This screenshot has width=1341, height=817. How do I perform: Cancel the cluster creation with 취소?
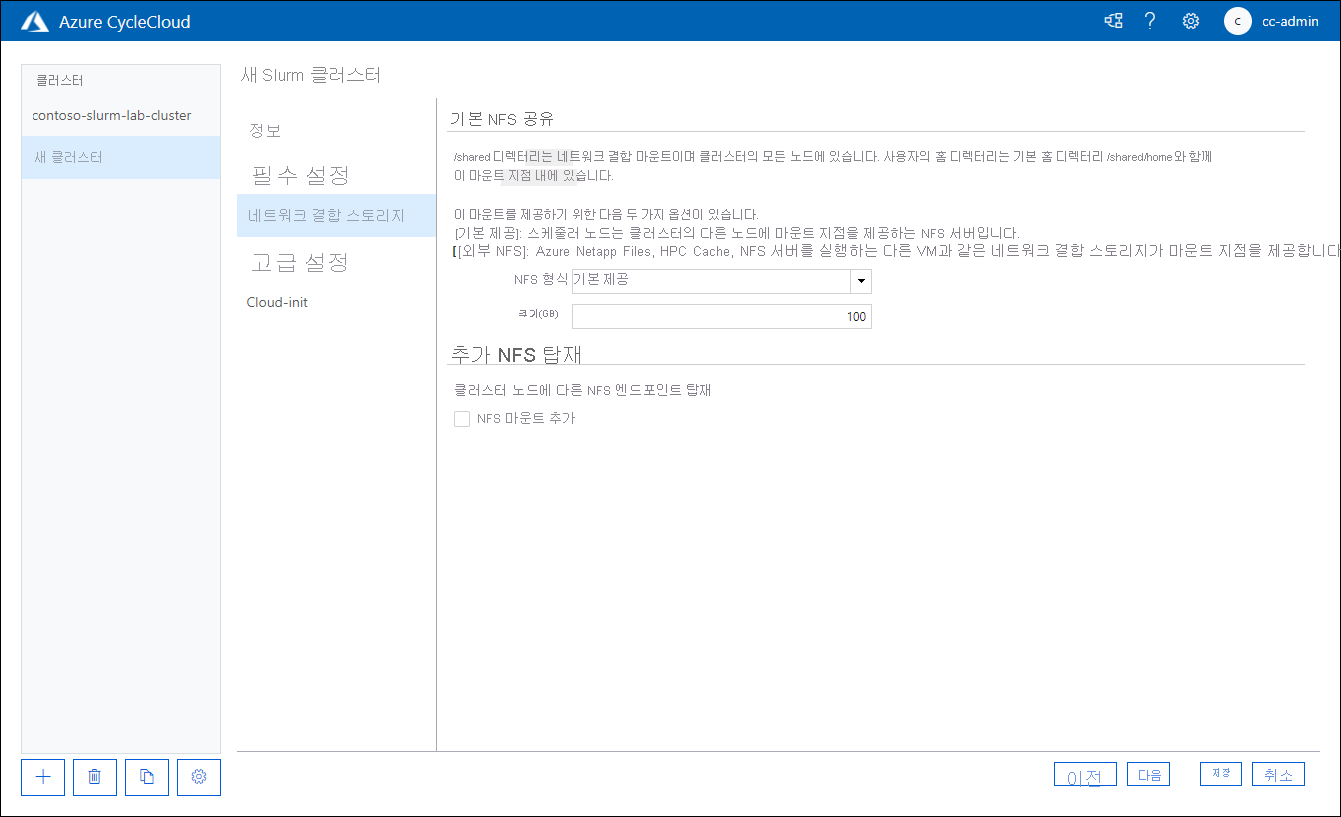[1278, 773]
